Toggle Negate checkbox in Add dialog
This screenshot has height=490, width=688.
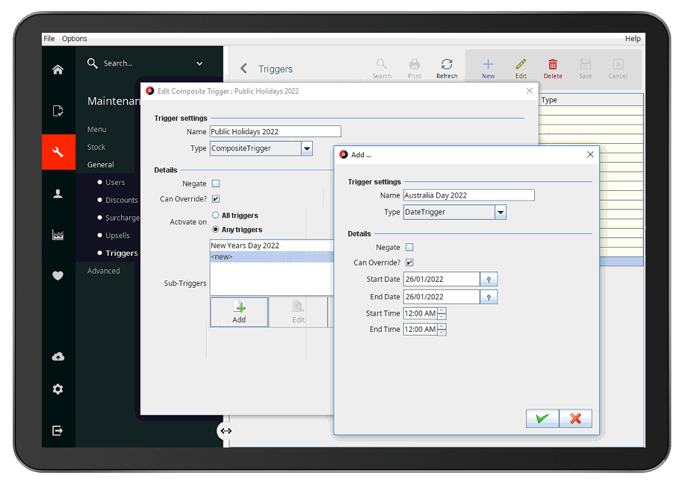pyautogui.click(x=409, y=247)
